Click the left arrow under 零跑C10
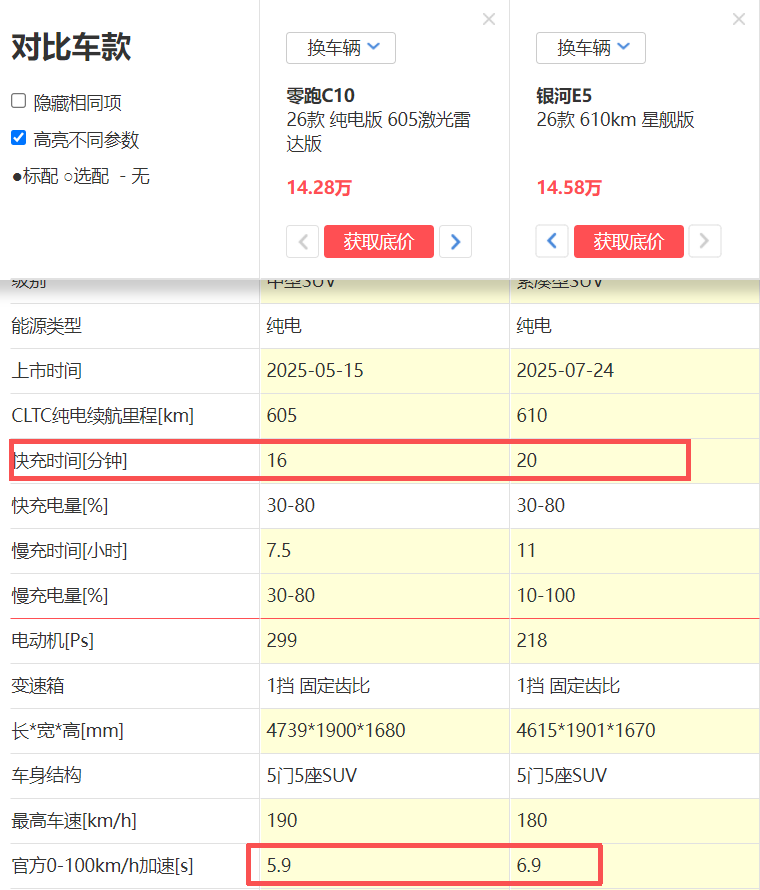 click(x=302, y=241)
